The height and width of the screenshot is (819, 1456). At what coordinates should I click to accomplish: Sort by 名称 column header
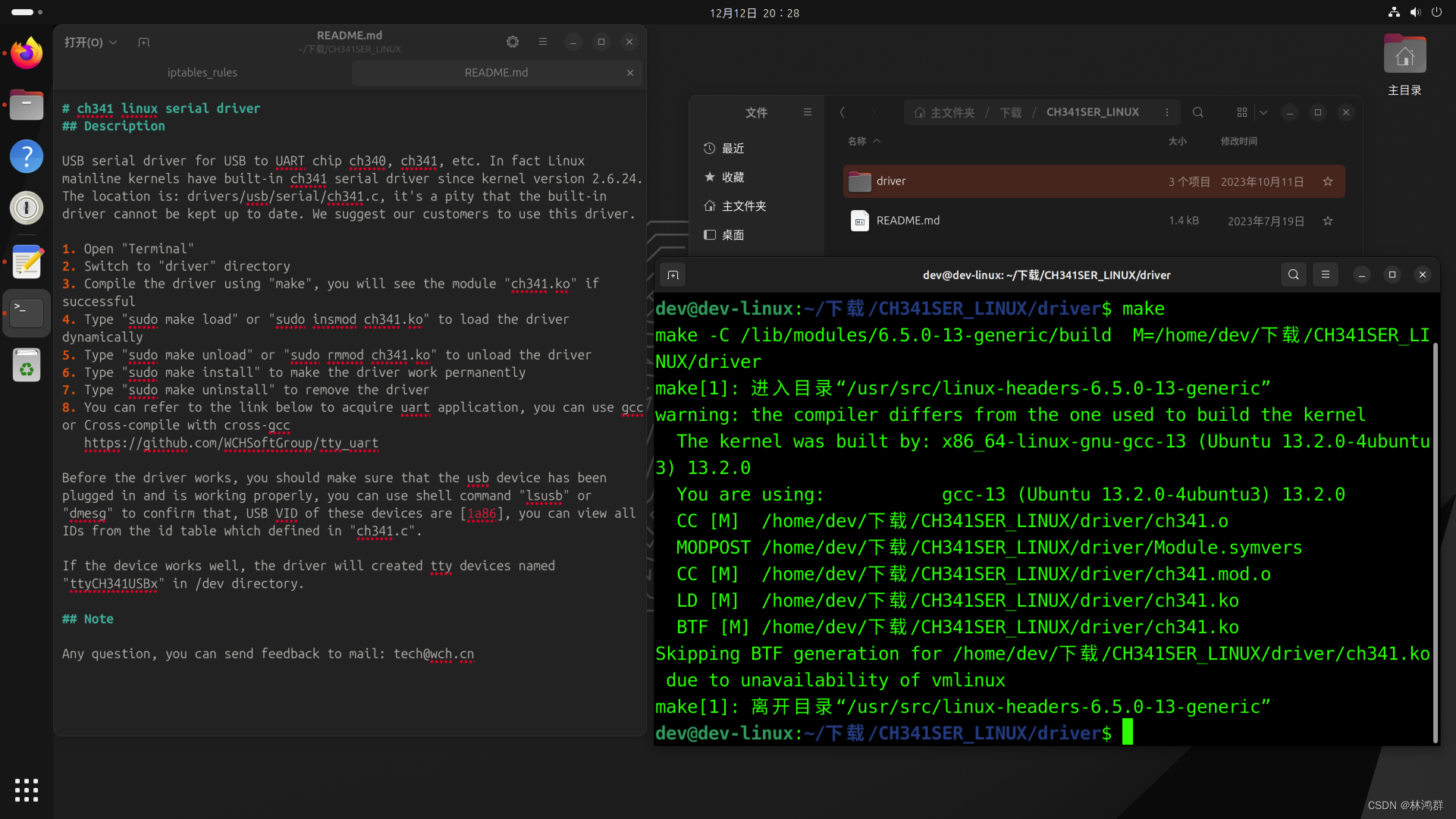pos(864,141)
